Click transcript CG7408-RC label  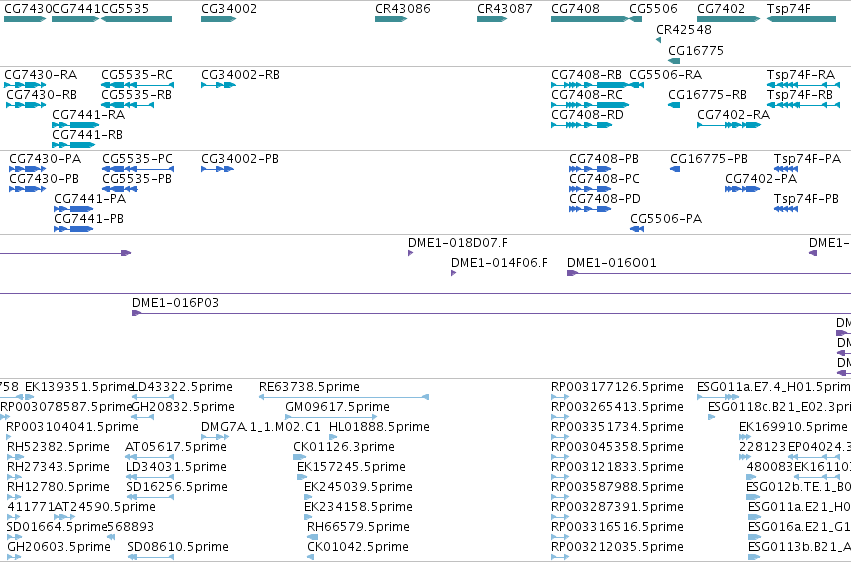(x=587, y=95)
